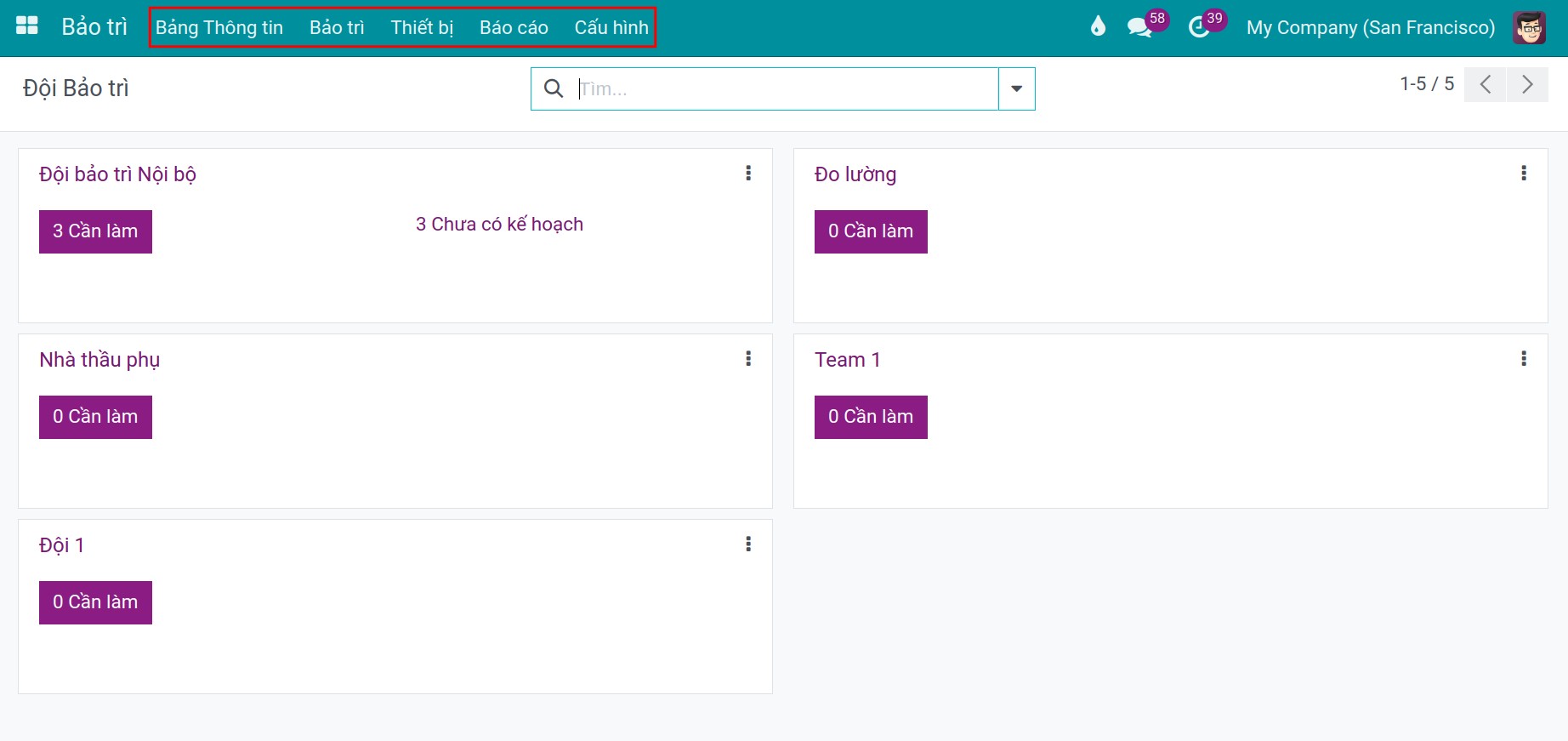
Task: Open three-dot options for Đội 1 card
Action: (748, 544)
